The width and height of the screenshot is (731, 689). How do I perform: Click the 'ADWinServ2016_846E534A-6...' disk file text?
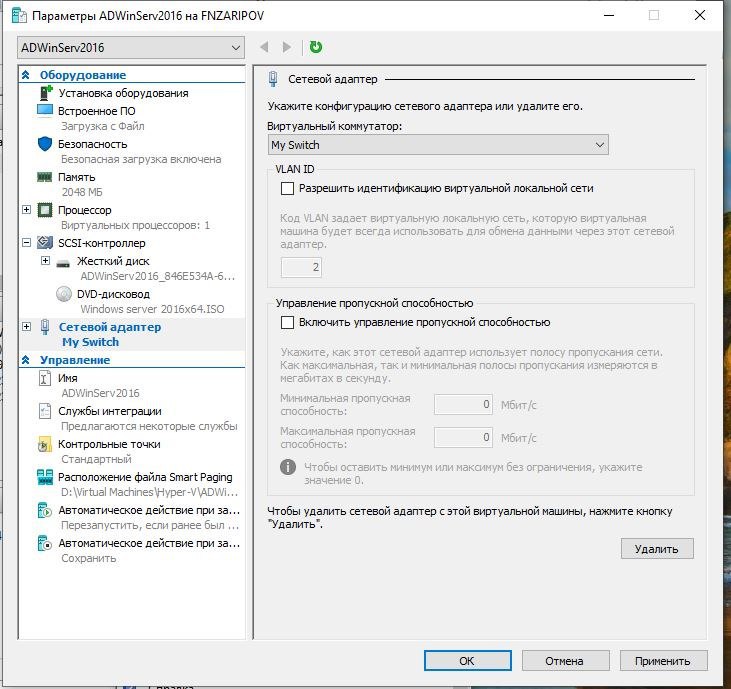157,276
